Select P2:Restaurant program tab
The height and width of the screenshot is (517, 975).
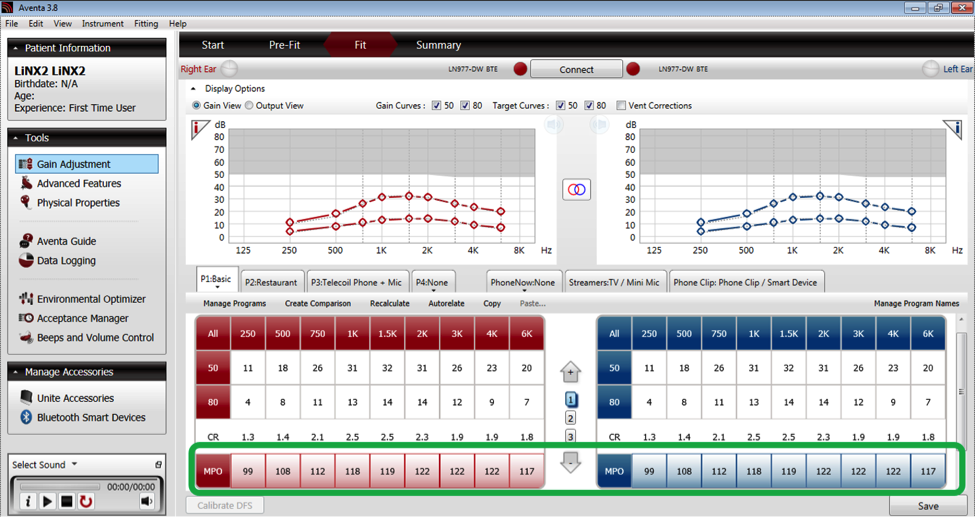(271, 282)
